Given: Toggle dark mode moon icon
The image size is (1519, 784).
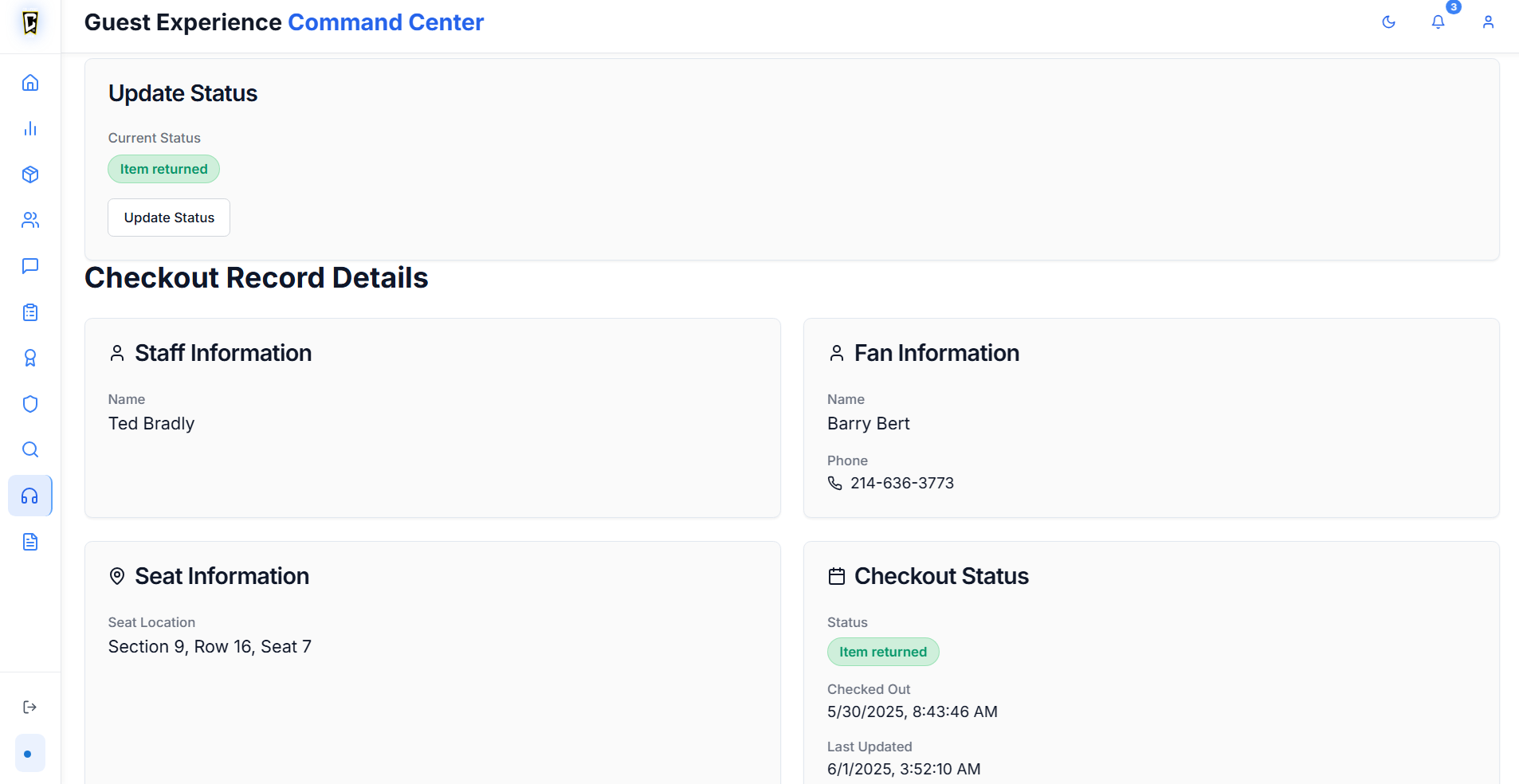Looking at the screenshot, I should pos(1388,22).
